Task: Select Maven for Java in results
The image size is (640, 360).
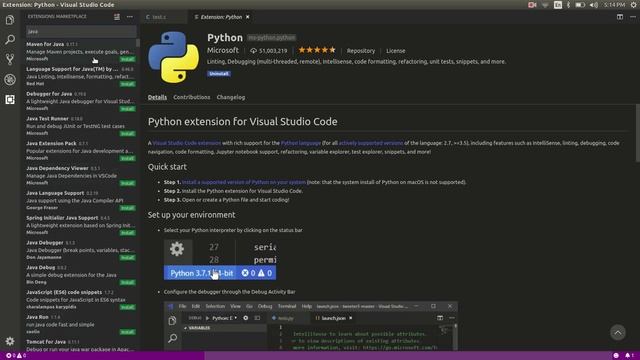Action: (80, 51)
